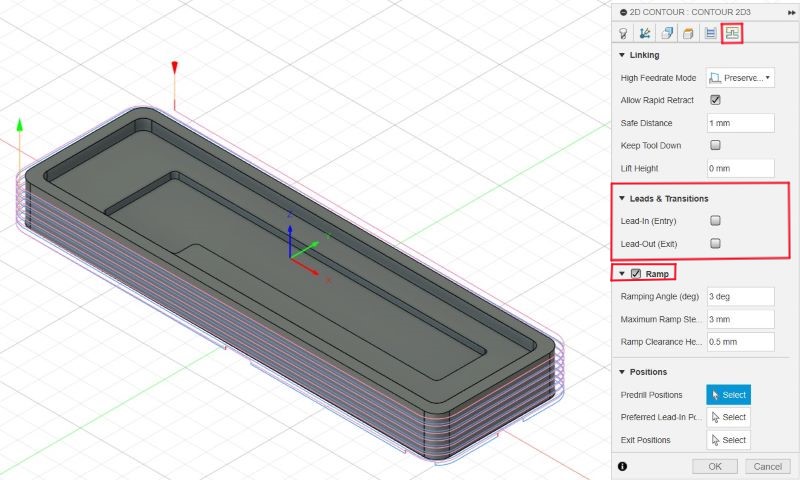
Task: Edit Ramp Clearance Height field
Action: (740, 342)
